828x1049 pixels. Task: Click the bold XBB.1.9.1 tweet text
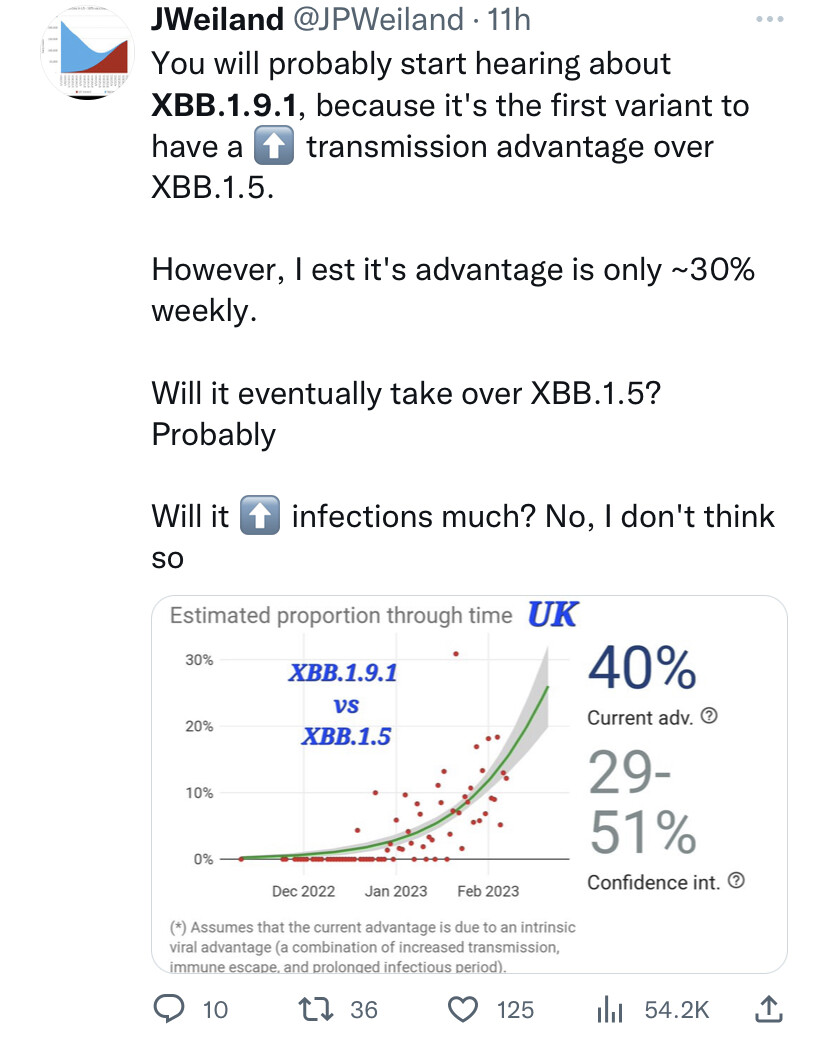point(223,105)
